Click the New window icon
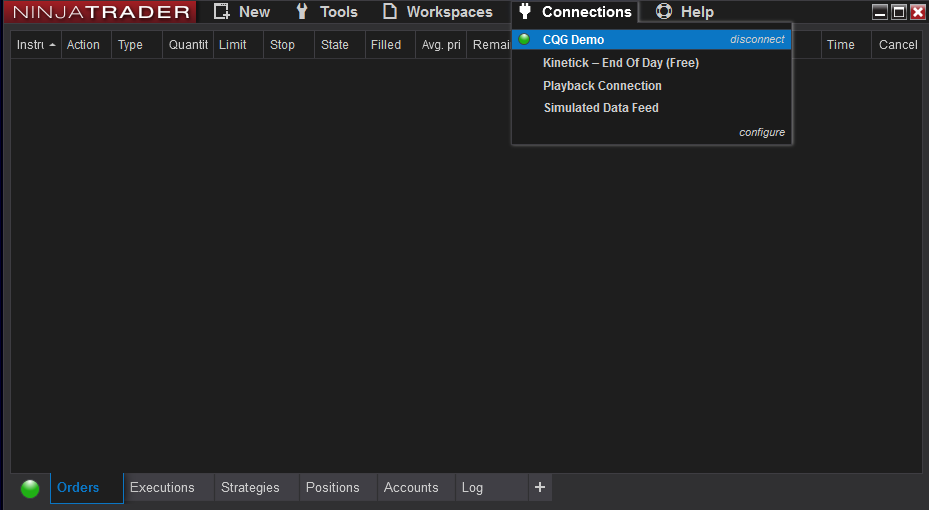Screen dimensions: 929x510 click(222, 12)
